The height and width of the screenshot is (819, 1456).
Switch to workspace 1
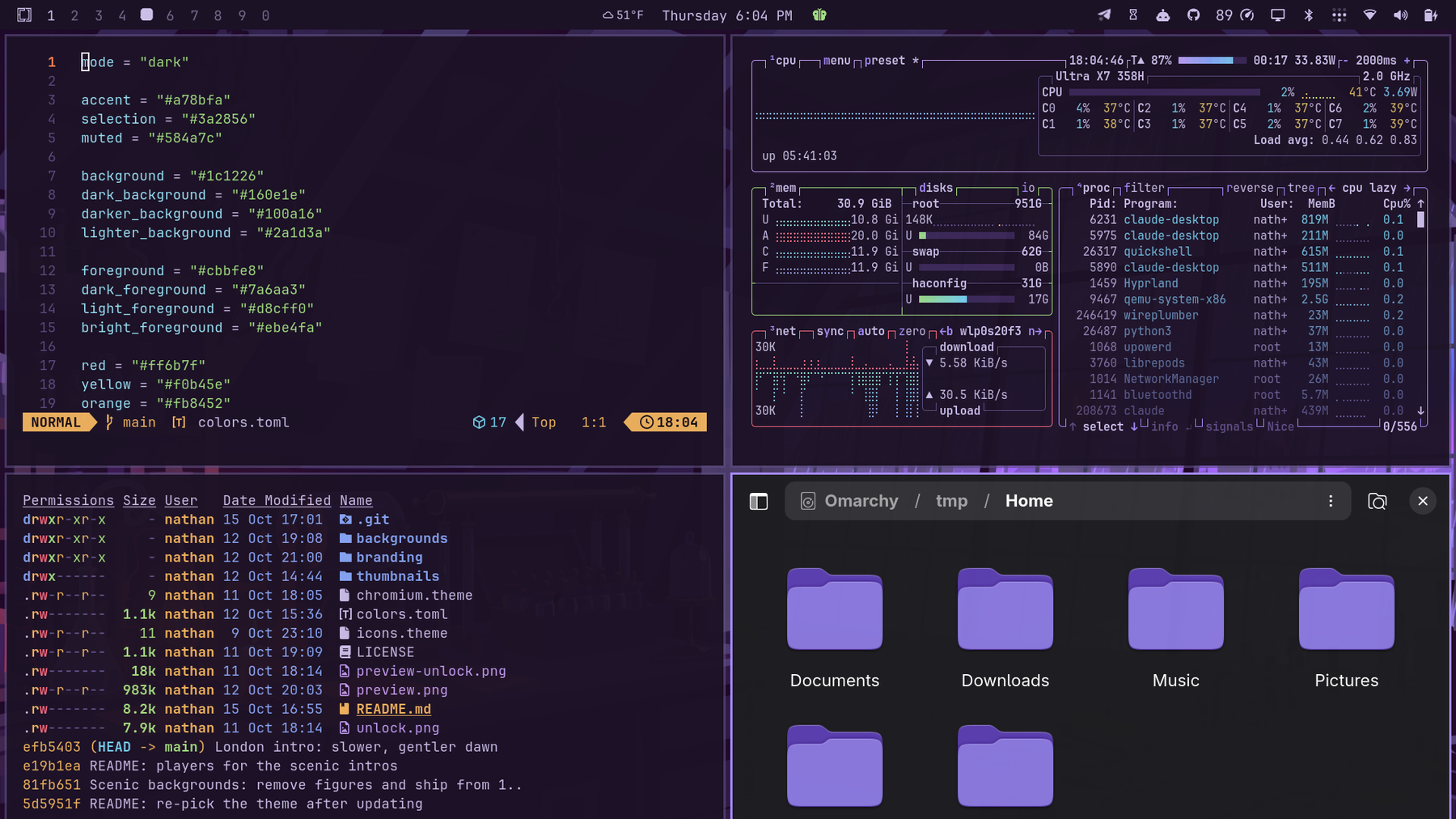click(x=51, y=15)
